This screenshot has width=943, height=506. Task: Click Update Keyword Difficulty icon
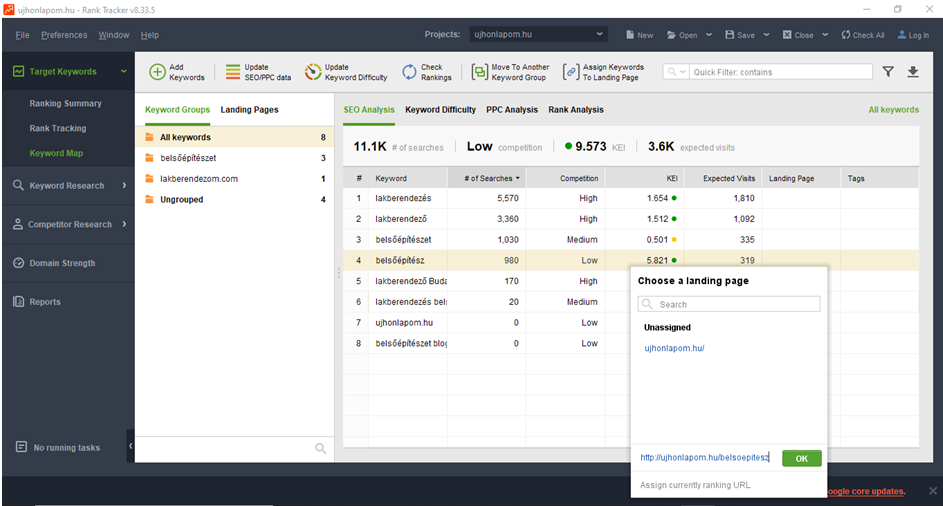pos(313,72)
